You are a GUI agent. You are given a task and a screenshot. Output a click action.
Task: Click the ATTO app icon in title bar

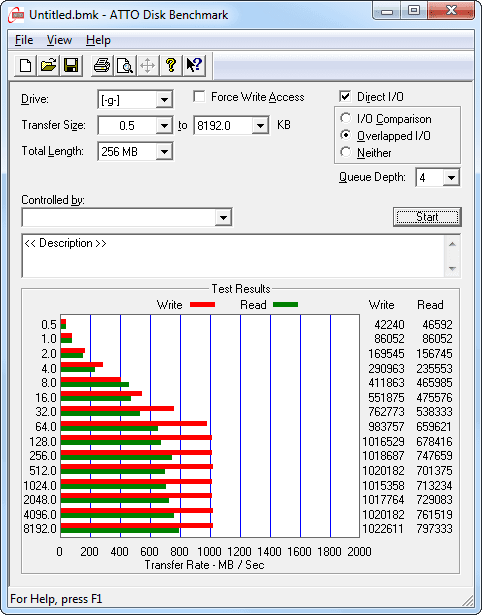pos(16,15)
